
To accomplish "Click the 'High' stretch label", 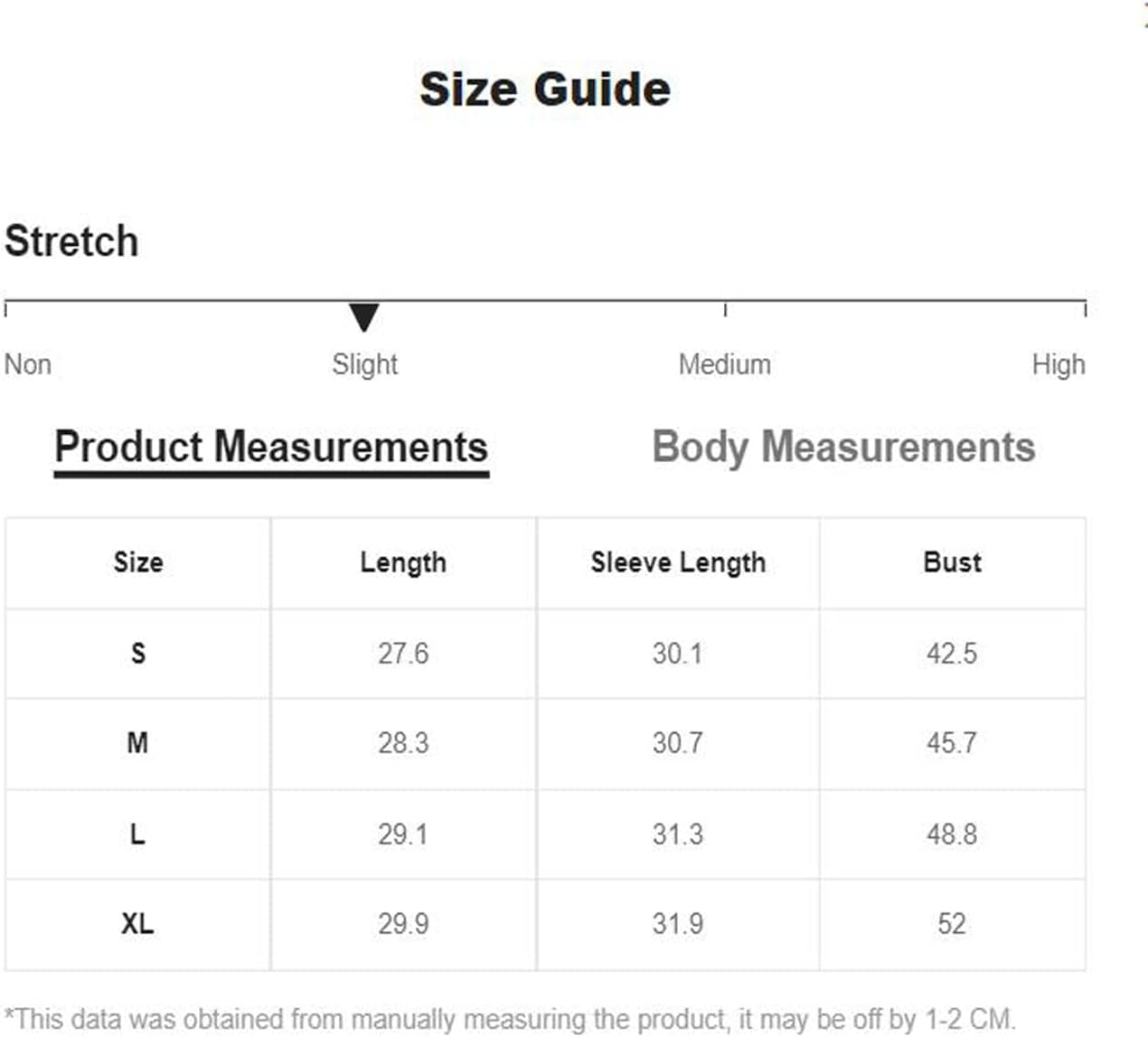I will click(x=1059, y=364).
